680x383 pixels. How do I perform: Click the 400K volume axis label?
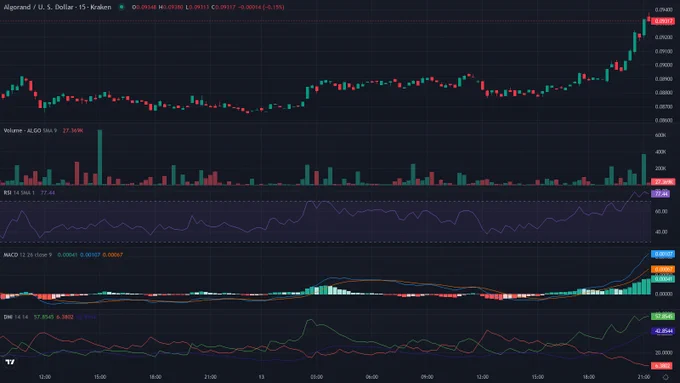(x=660, y=152)
